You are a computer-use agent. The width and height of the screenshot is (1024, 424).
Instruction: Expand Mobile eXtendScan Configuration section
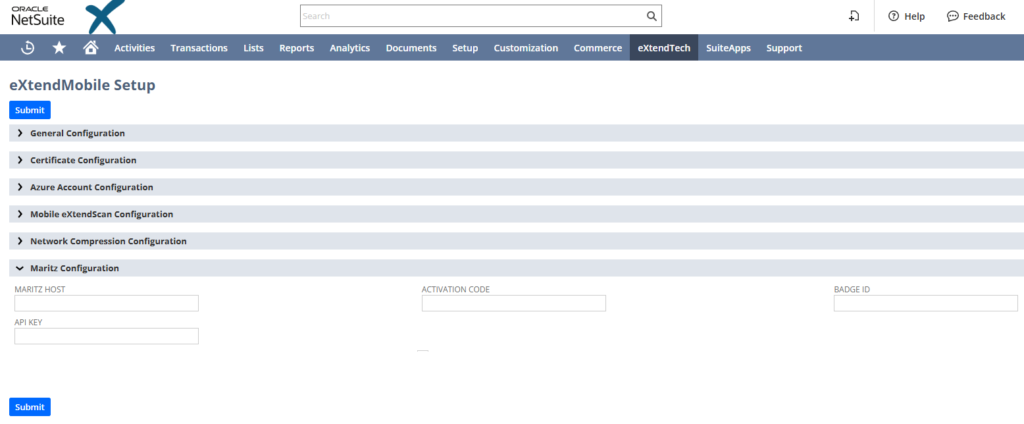tap(517, 214)
